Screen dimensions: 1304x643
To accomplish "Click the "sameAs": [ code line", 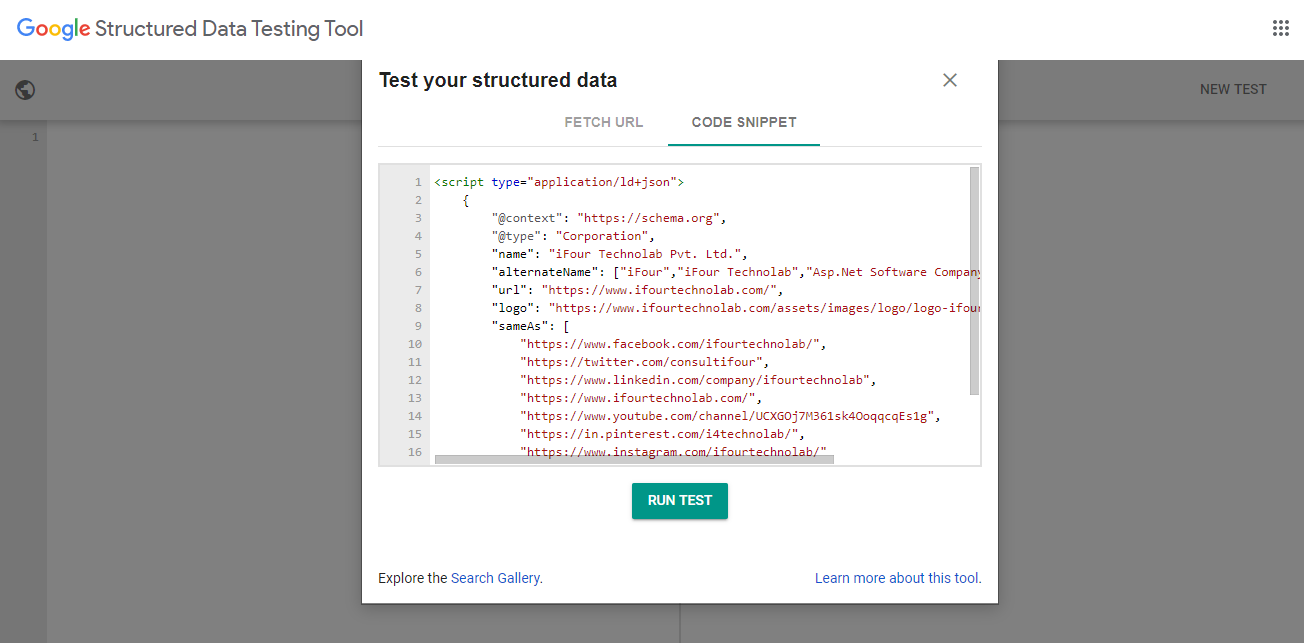I will (x=530, y=326).
